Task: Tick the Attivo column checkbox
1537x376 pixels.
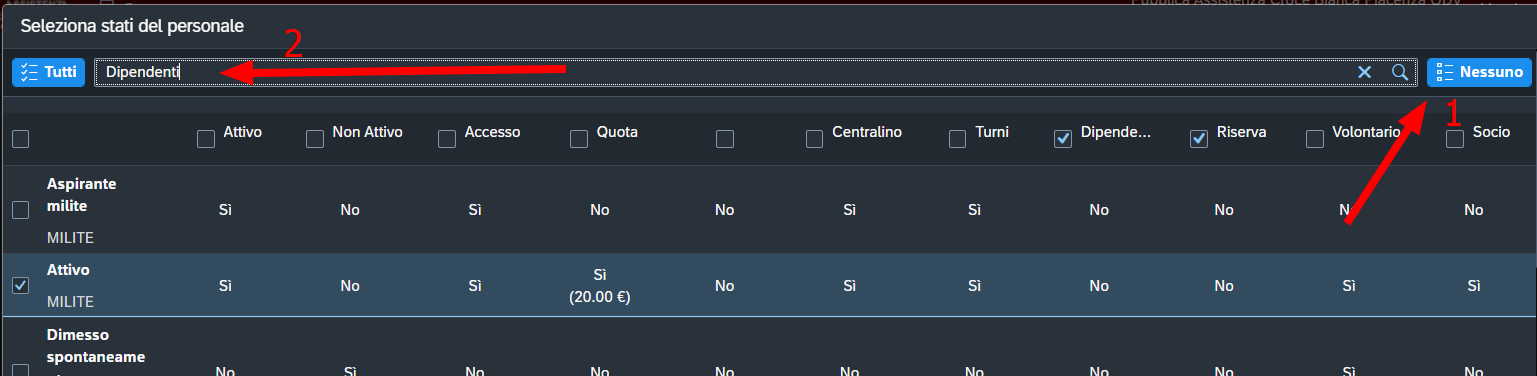Action: (x=206, y=139)
